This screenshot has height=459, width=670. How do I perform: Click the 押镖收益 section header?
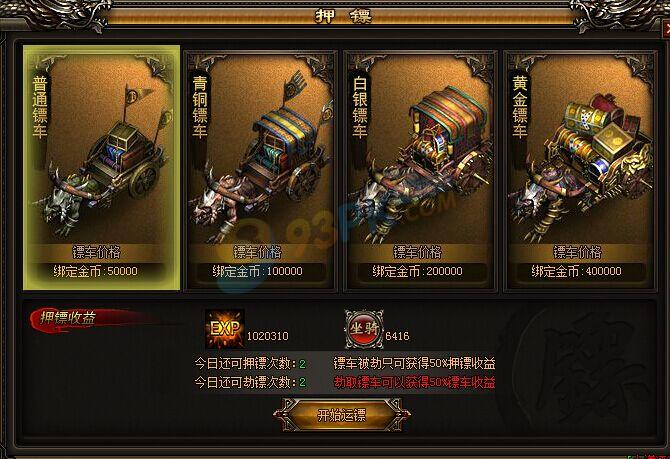point(68,318)
